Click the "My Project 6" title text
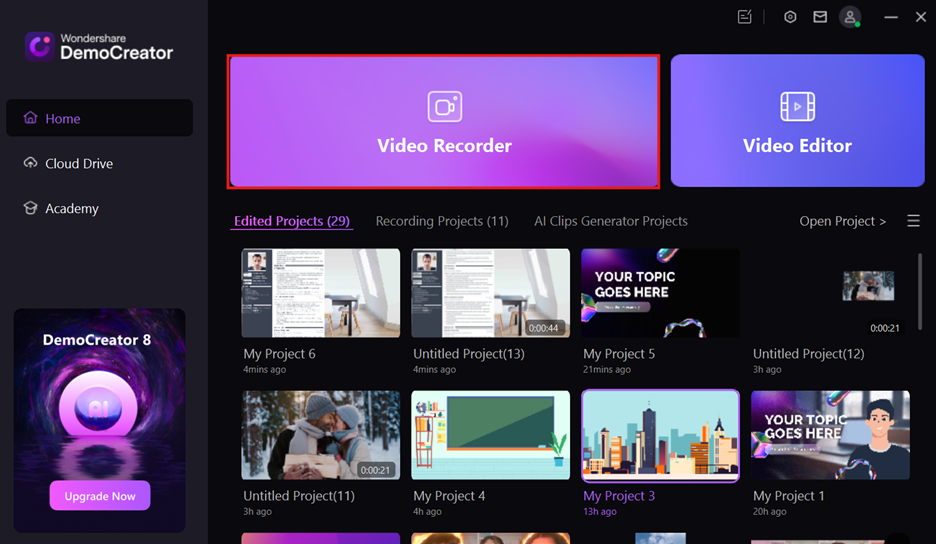The height and width of the screenshot is (544, 936). (x=279, y=354)
